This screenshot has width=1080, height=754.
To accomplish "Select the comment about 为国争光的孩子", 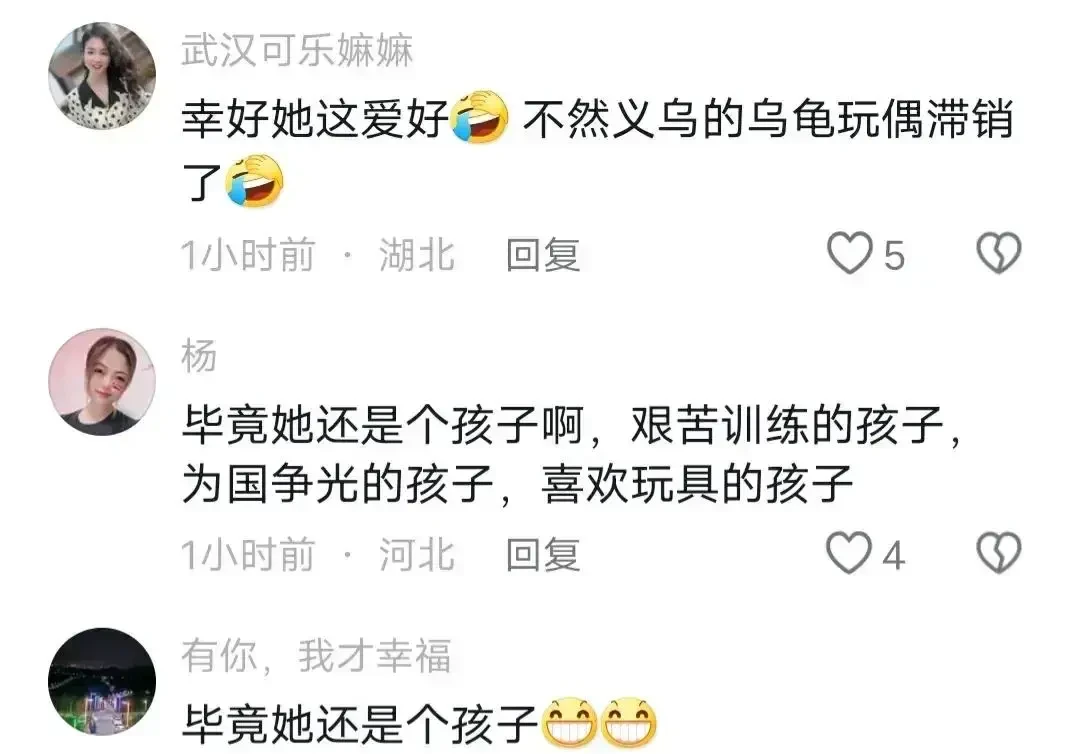I will 572,454.
